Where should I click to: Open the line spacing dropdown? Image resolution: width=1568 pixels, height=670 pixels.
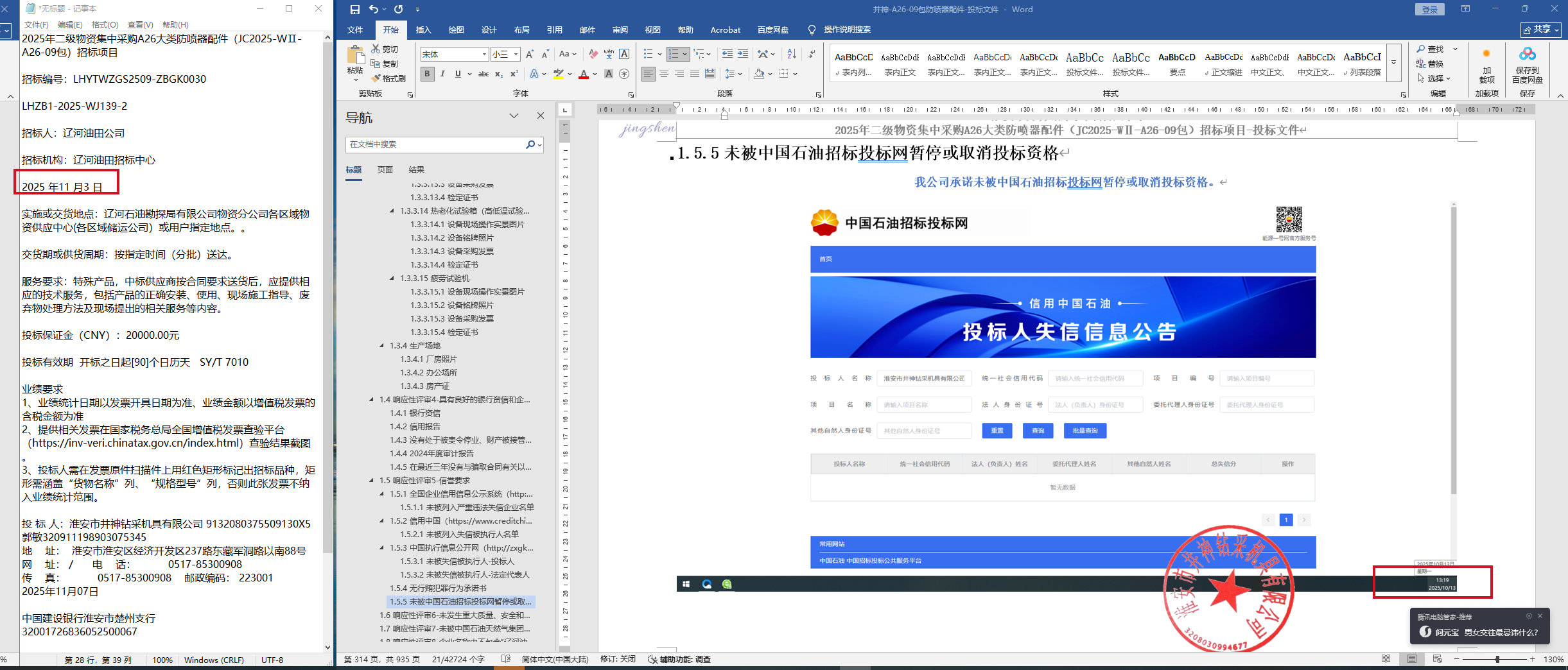coord(733,74)
